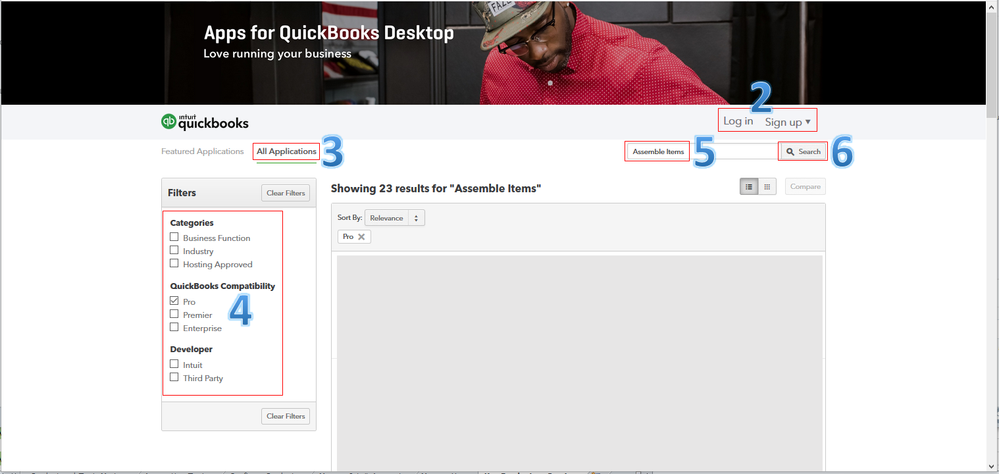Click the Log in link
Screen dimensions: 999x474
click(738, 121)
